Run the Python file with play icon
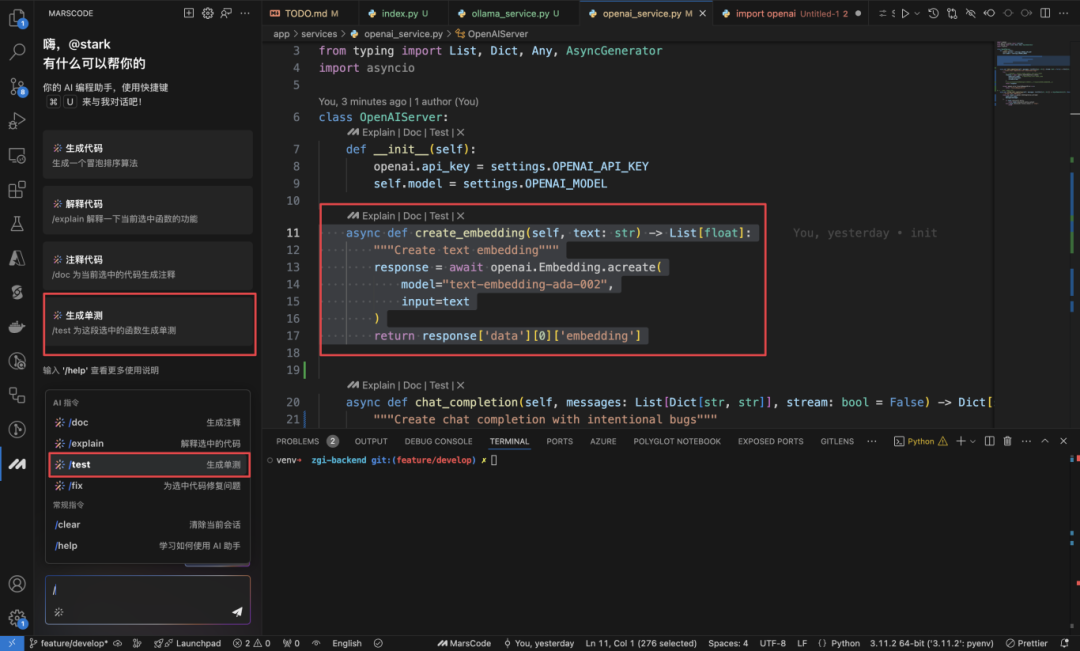The width and height of the screenshot is (1080, 651). click(x=905, y=13)
